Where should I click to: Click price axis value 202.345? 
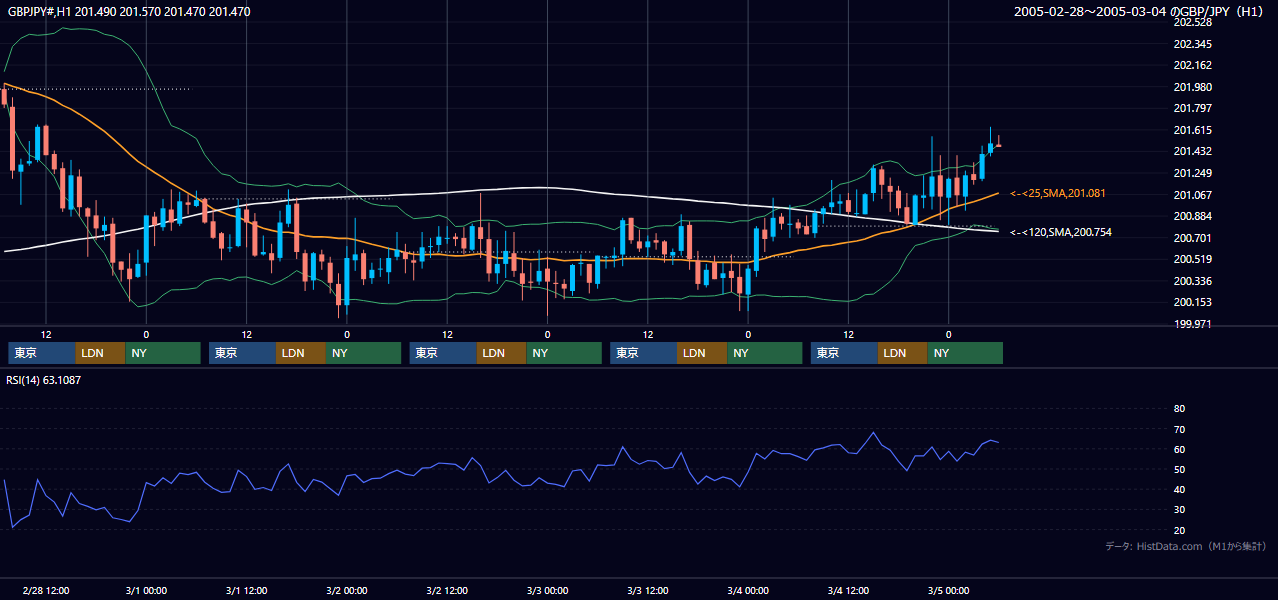(1192, 44)
